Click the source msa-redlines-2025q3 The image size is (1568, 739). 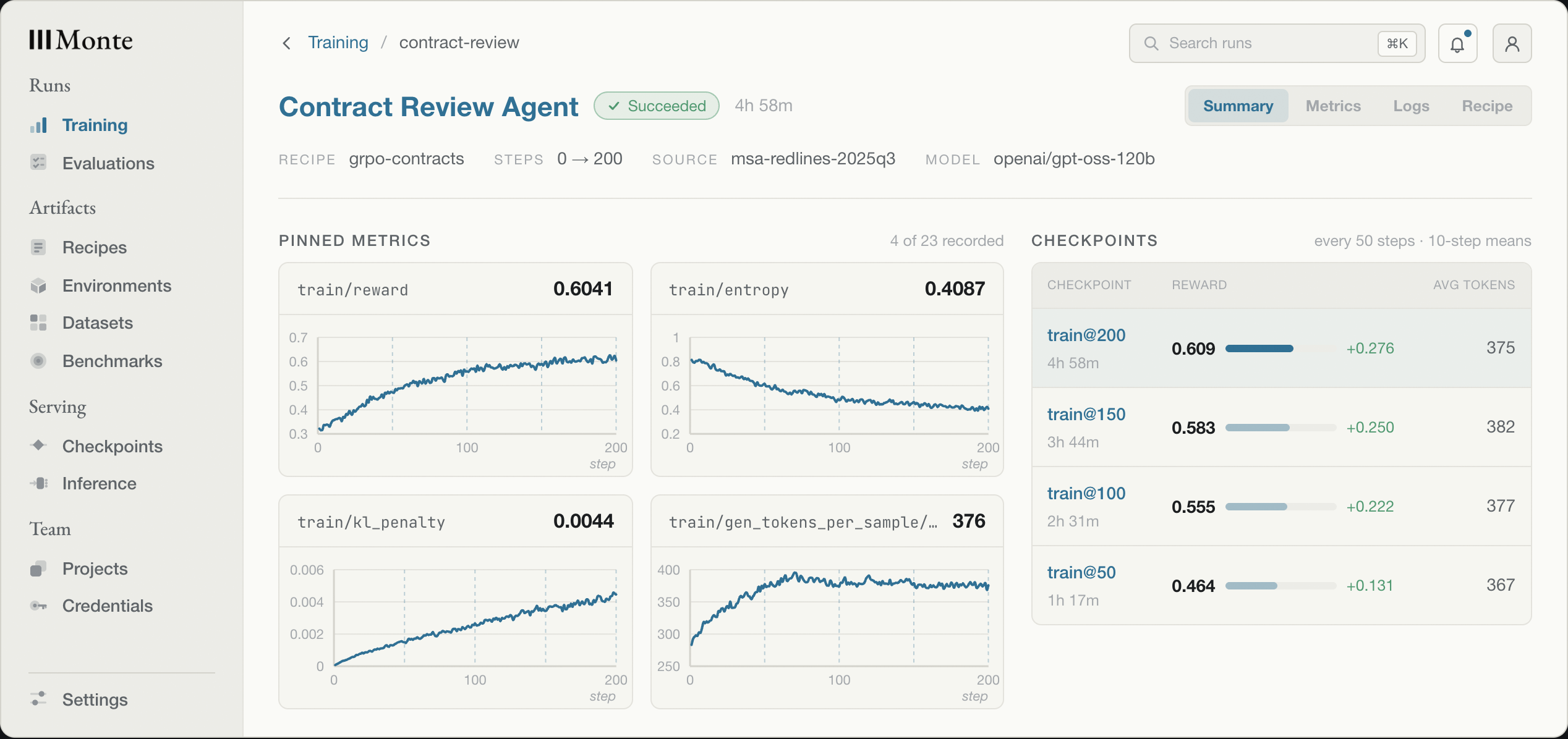[x=813, y=159]
